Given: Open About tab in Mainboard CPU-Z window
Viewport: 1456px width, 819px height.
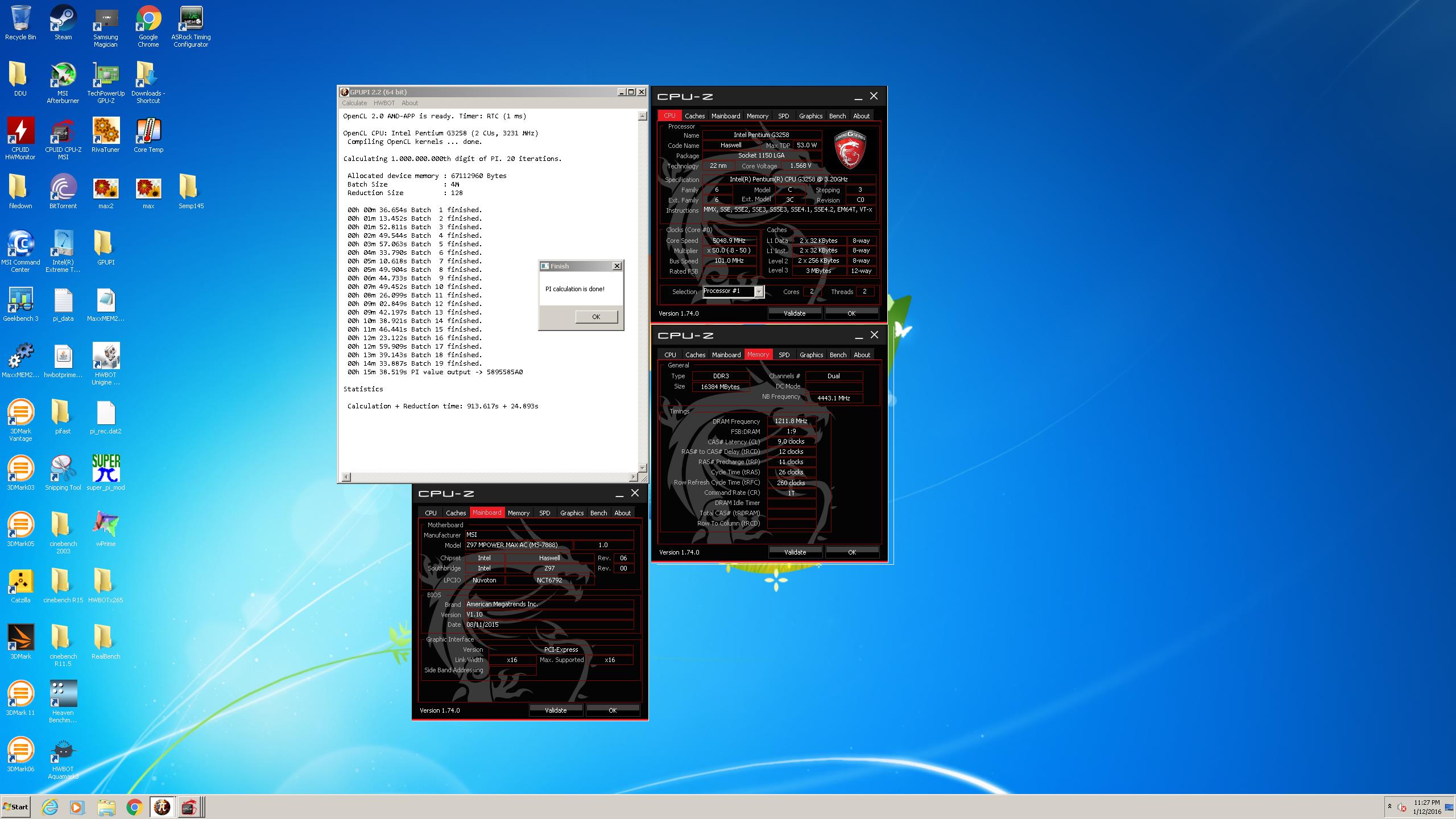Looking at the screenshot, I should coord(622,512).
